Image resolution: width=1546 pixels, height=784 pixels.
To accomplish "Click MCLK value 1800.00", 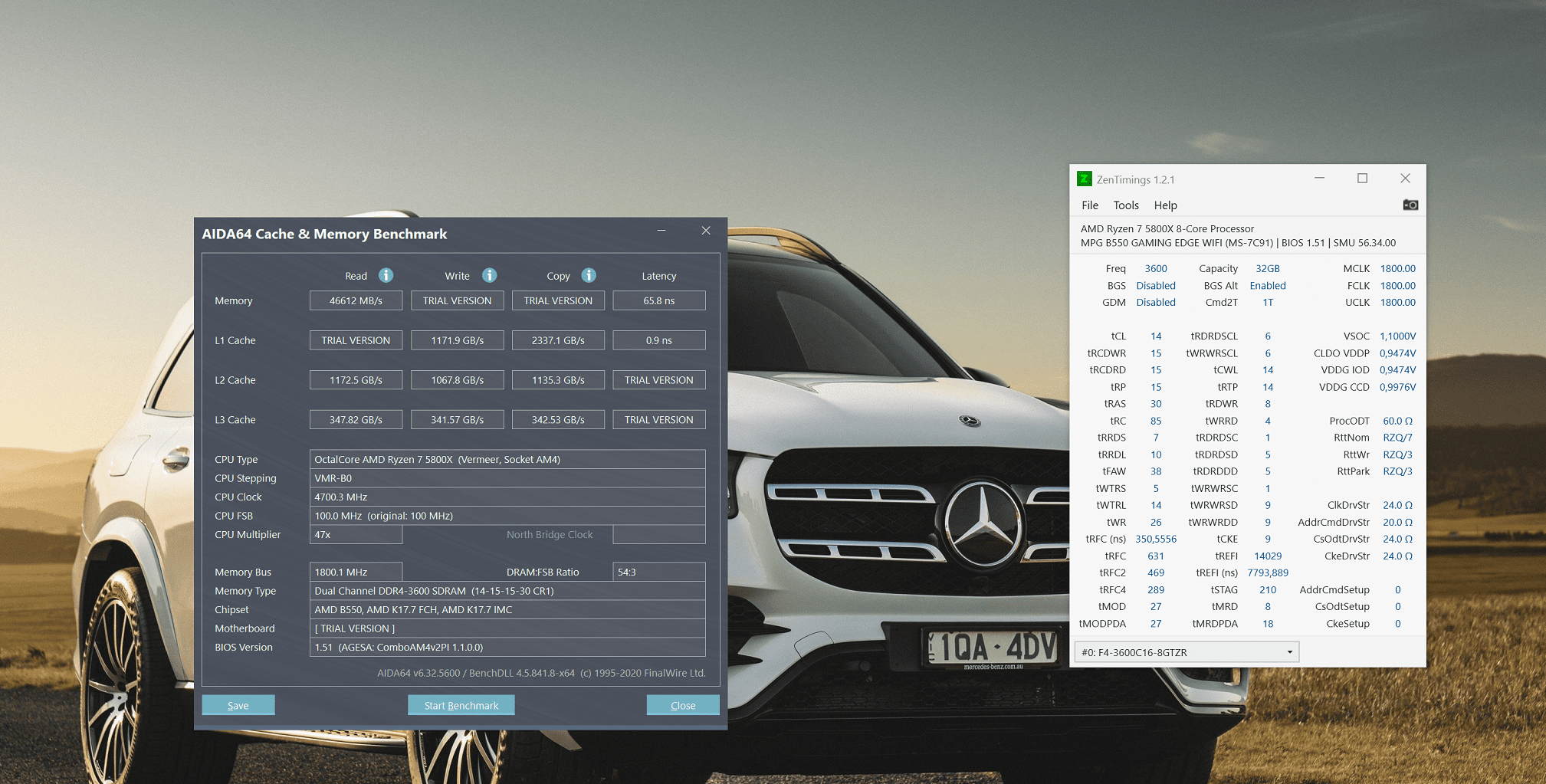I will (1398, 268).
